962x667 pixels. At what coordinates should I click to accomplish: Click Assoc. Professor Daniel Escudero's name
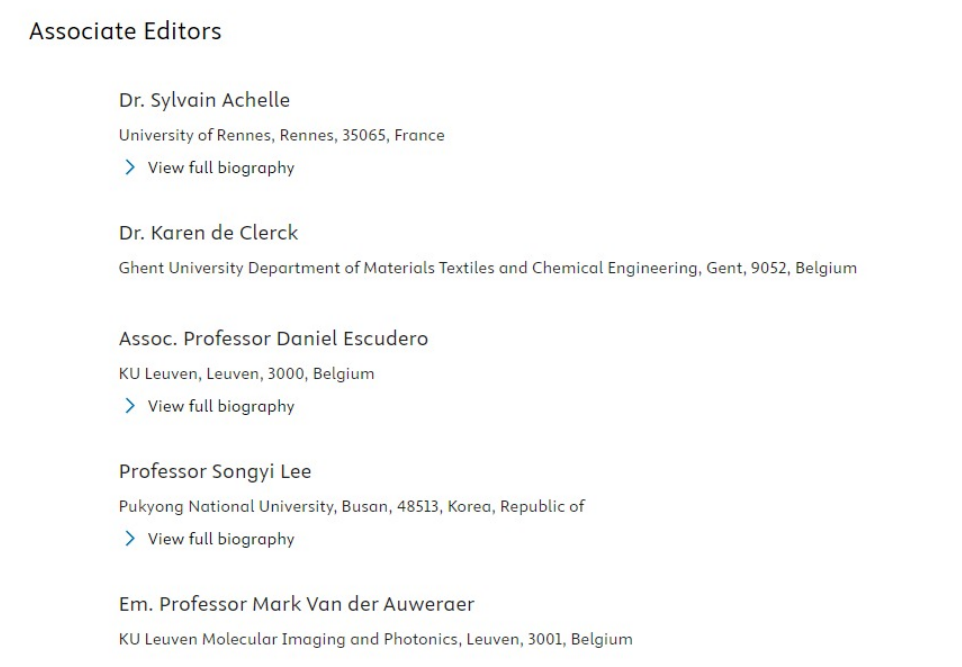click(x=273, y=339)
